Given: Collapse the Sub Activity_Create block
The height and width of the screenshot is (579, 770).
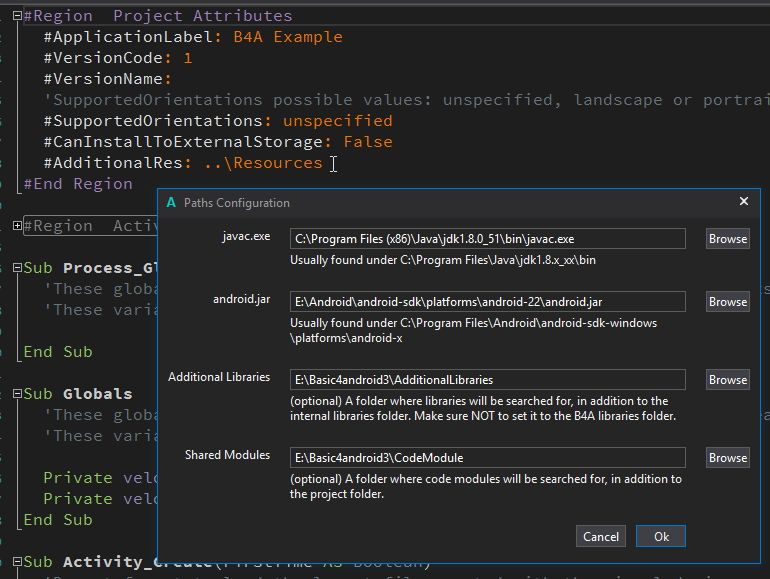Looking at the screenshot, I should pos(17,562).
